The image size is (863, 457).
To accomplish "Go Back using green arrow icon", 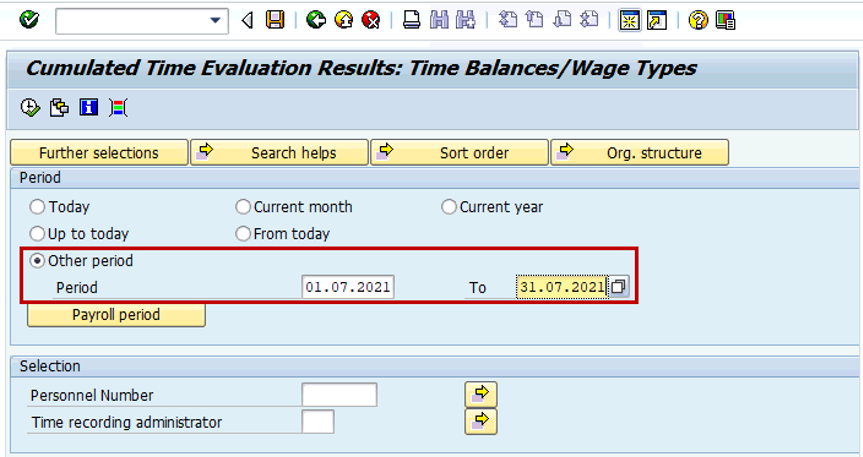I will pyautogui.click(x=316, y=20).
